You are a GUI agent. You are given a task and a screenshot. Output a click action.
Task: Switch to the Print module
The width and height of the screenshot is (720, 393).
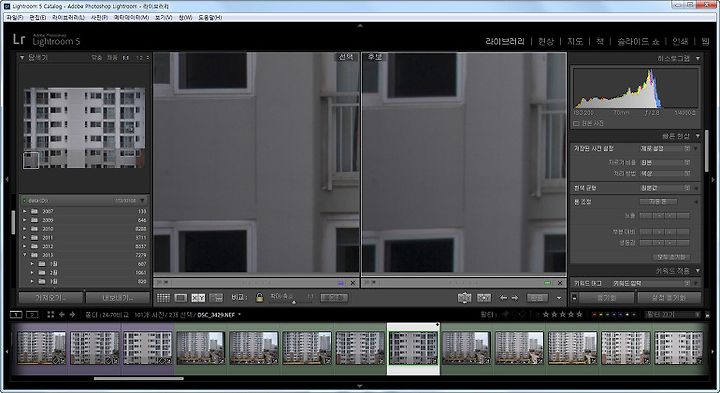coord(680,41)
